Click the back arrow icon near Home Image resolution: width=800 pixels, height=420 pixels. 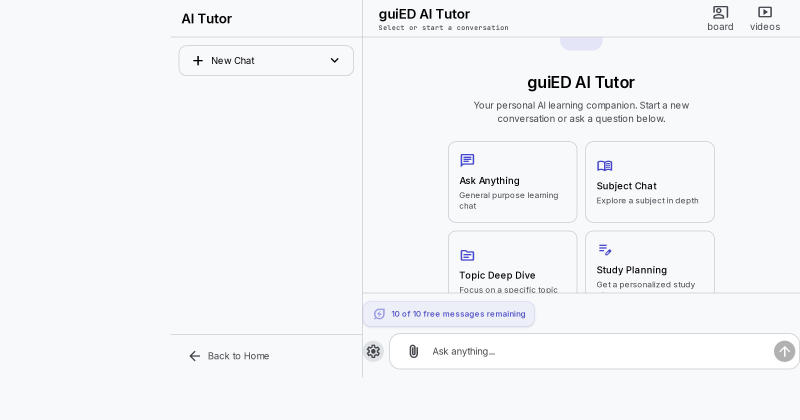pos(194,356)
